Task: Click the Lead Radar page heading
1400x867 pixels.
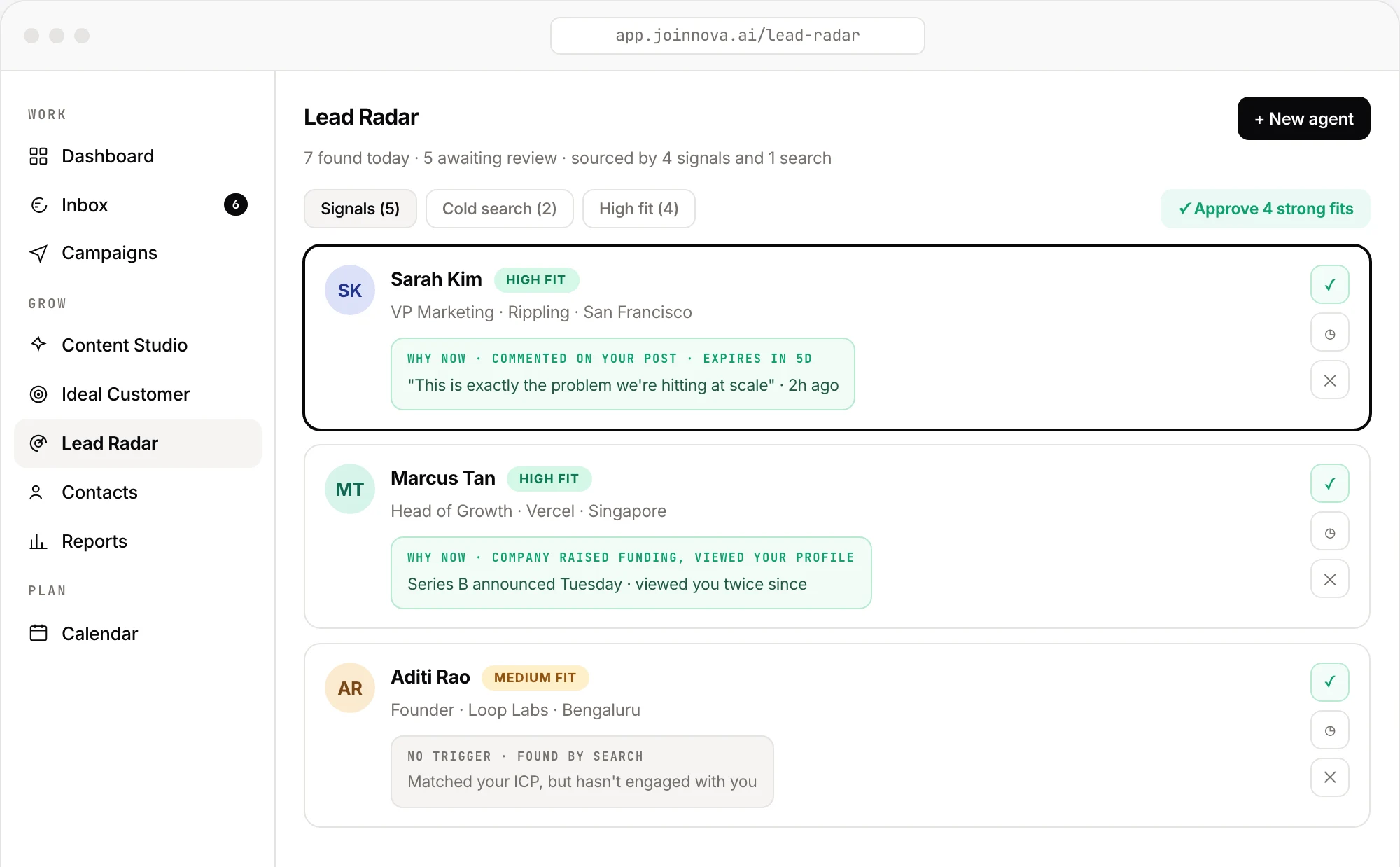Action: (361, 117)
